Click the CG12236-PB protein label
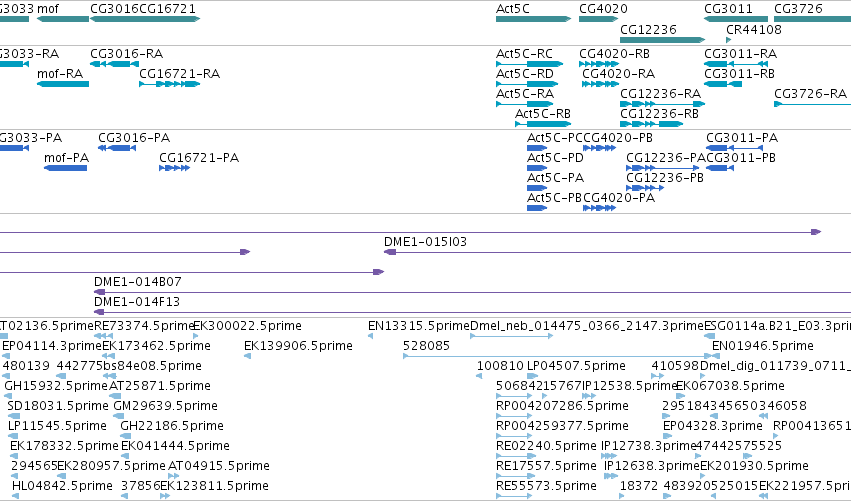This screenshot has width=851, height=501. [x=665, y=178]
